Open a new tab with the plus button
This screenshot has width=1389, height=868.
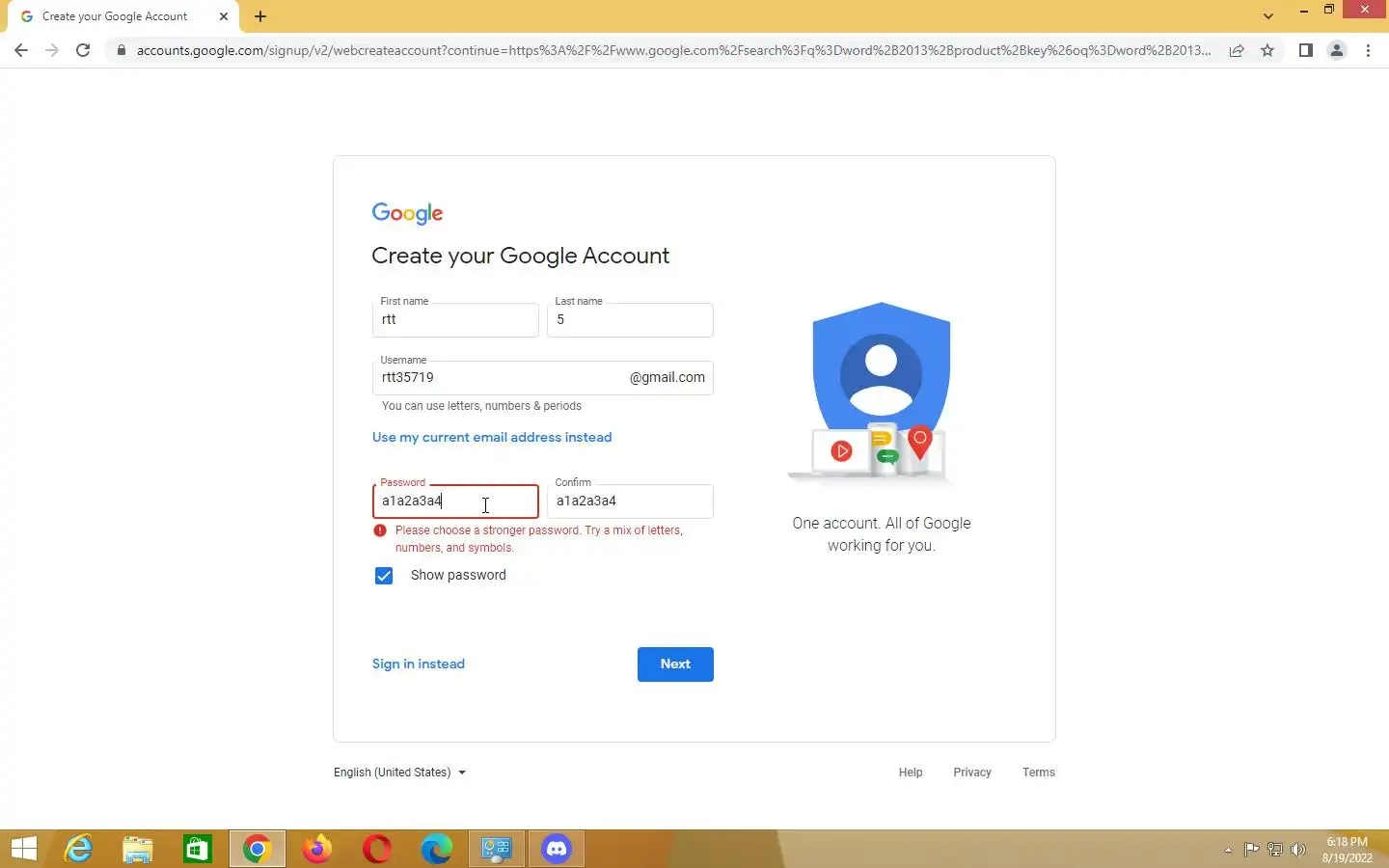(260, 16)
